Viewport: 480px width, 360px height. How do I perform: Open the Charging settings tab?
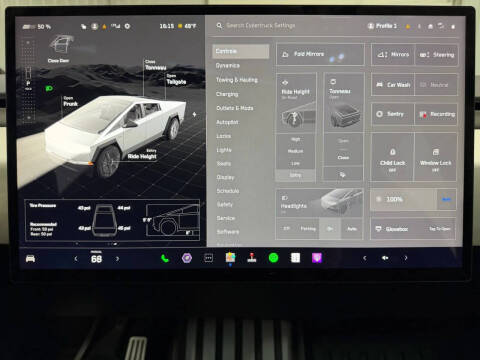pyautogui.click(x=227, y=94)
